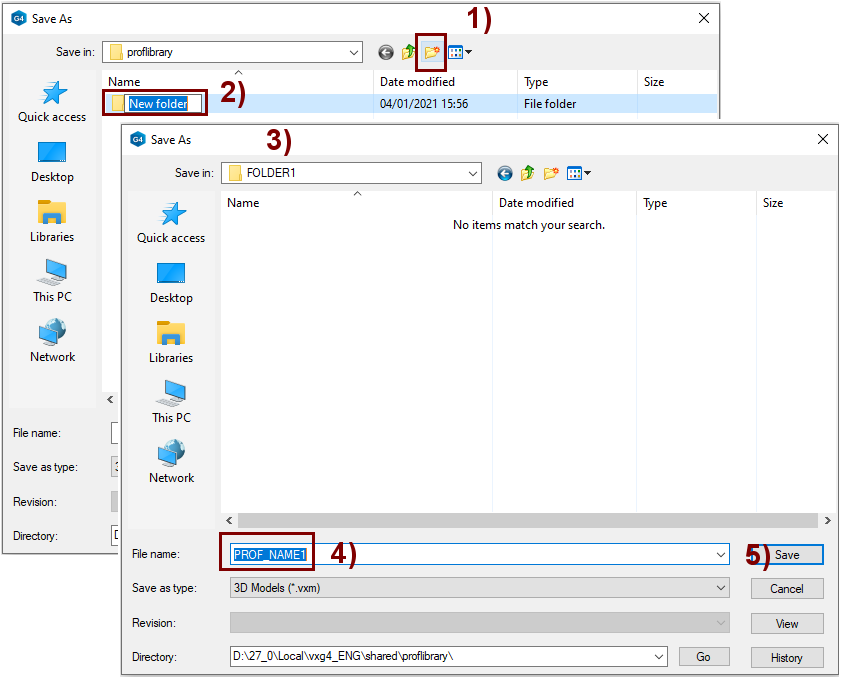Click the Create New Folder icon beside proflibrary
Viewport: 841px width, 679px height.
tap(432, 52)
